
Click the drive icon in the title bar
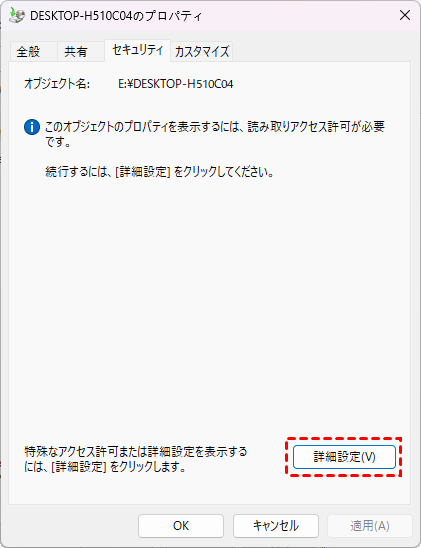[x=17, y=15]
